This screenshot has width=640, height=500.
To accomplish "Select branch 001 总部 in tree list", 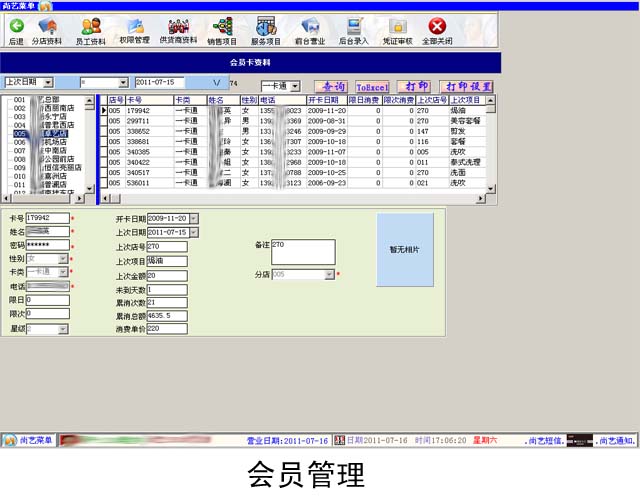I will pos(42,100).
